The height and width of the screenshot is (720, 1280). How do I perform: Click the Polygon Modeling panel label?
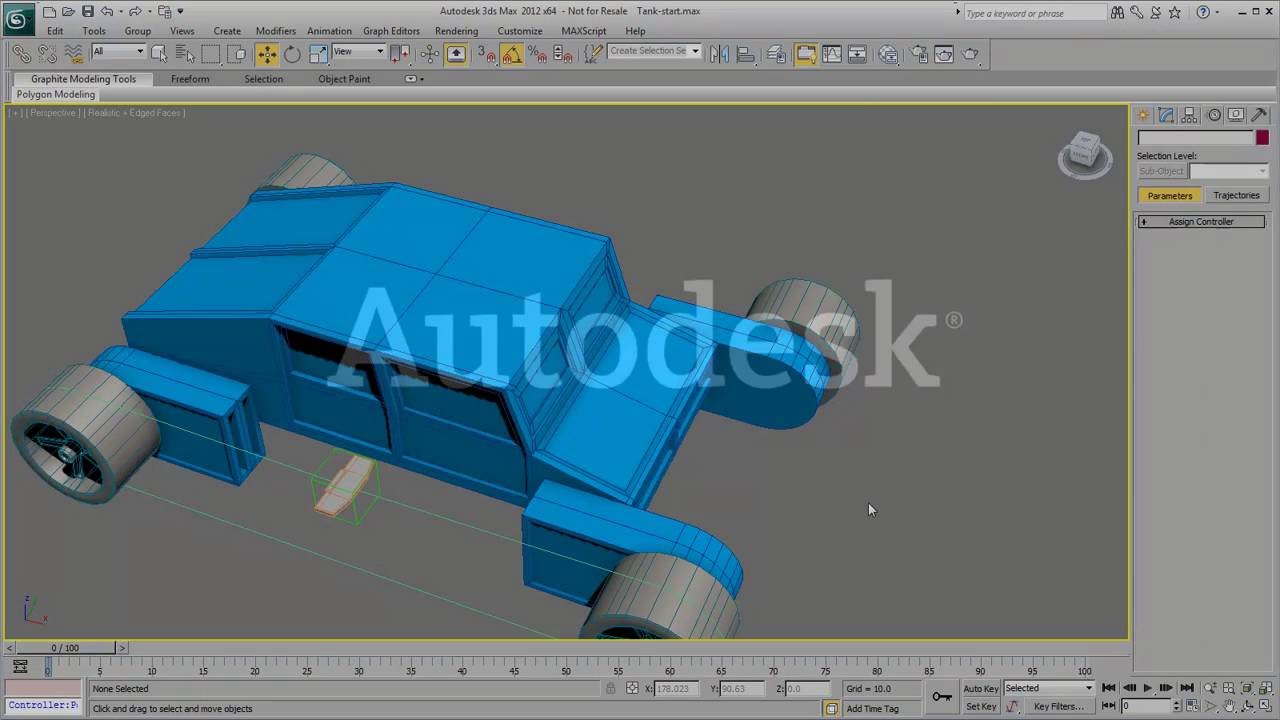56,94
